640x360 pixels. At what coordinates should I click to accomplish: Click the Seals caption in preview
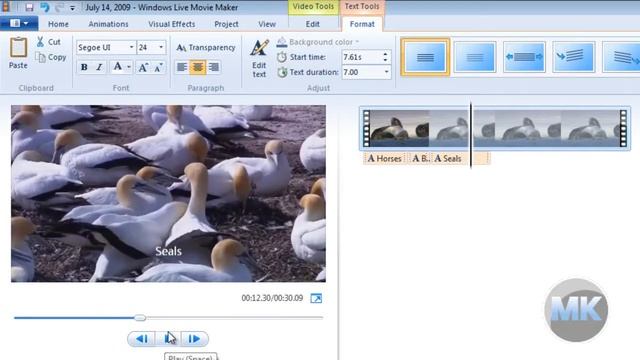pyautogui.click(x=168, y=251)
